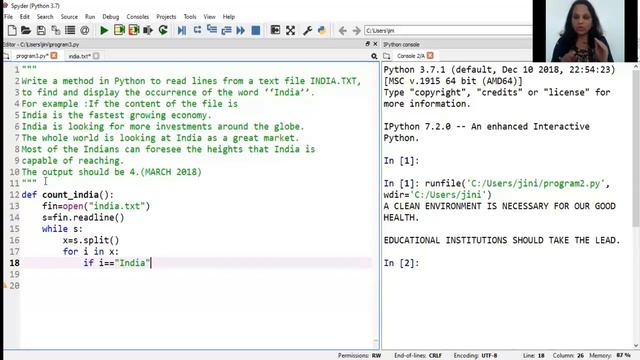Screen dimensions: 640x360
Task: Click the working directory path field
Action: tap(448, 31)
